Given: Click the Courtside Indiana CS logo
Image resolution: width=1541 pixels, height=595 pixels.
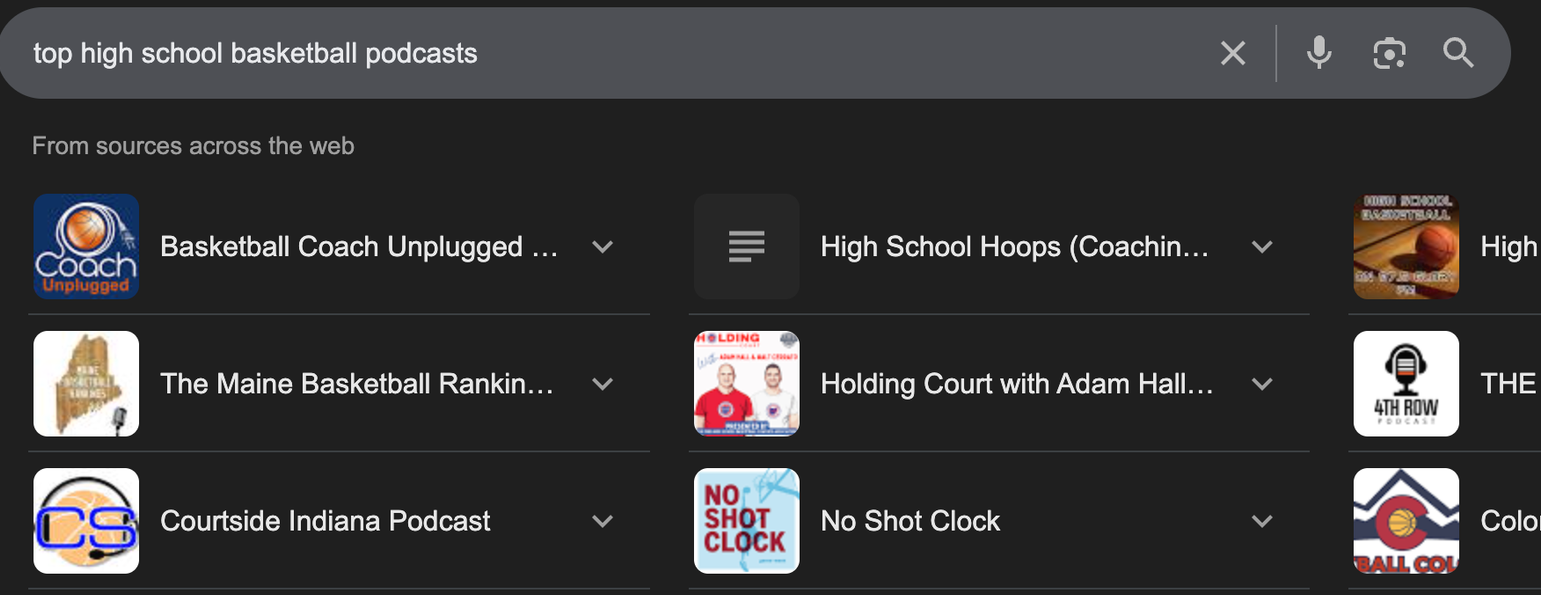Looking at the screenshot, I should coord(86,521).
